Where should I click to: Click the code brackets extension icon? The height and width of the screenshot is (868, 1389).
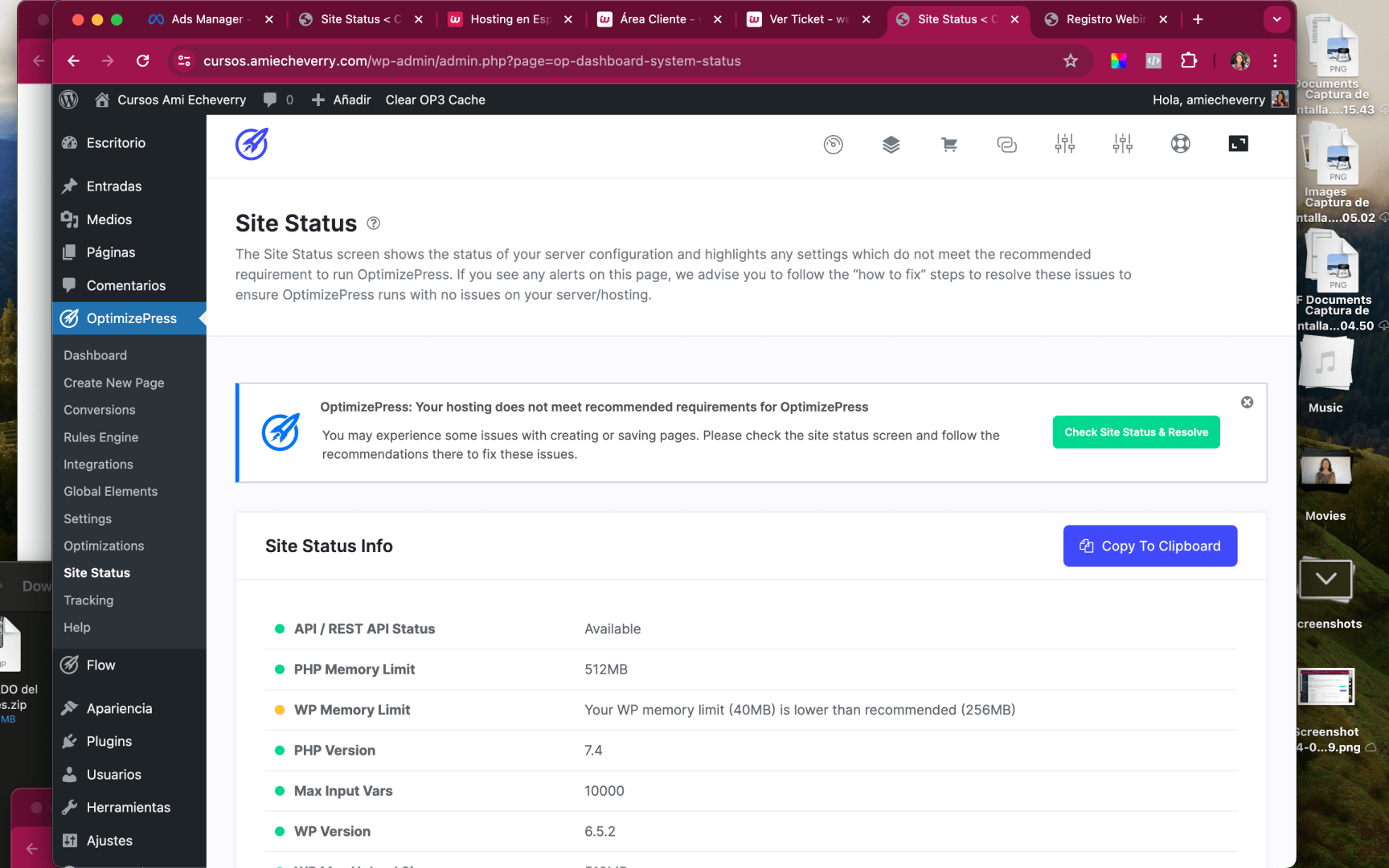[x=1153, y=61]
